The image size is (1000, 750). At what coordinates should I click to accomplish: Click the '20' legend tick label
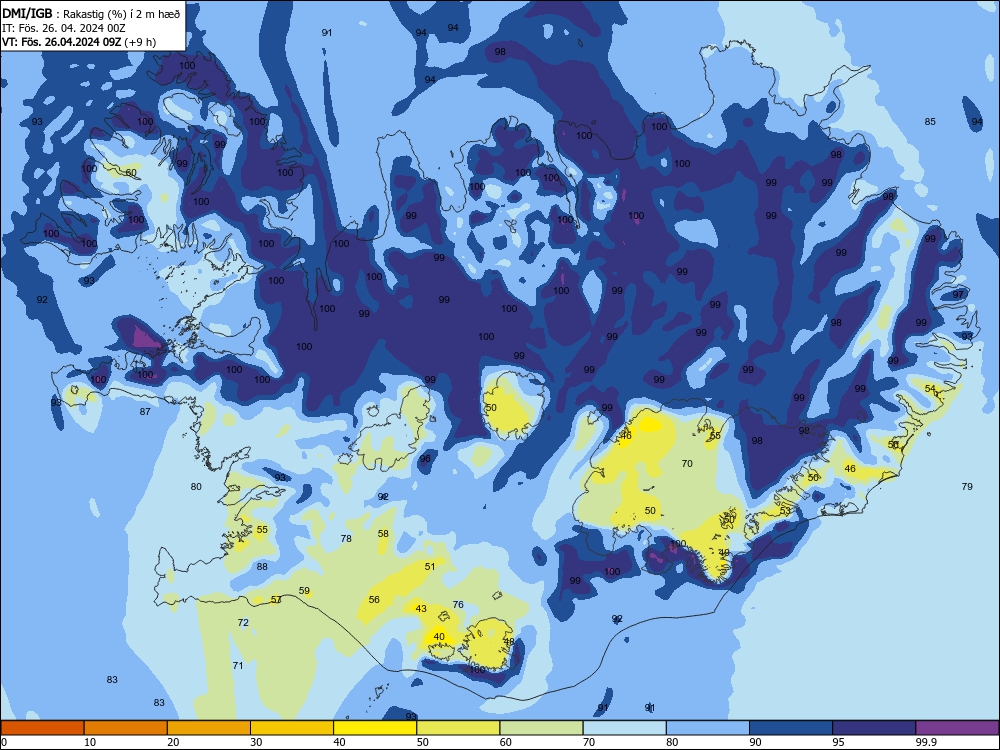(x=173, y=742)
